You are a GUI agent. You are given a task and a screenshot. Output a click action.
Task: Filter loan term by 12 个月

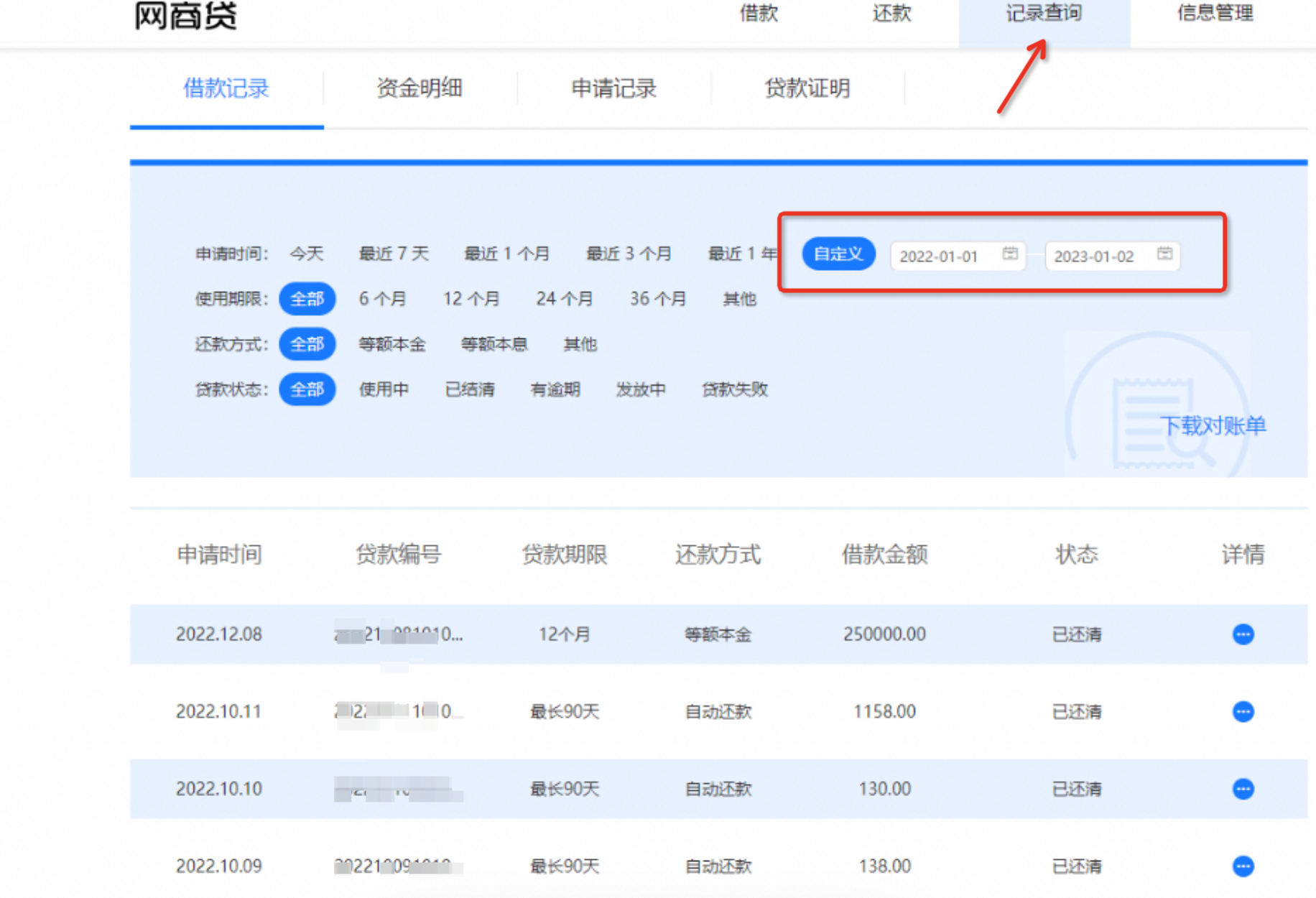(471, 299)
